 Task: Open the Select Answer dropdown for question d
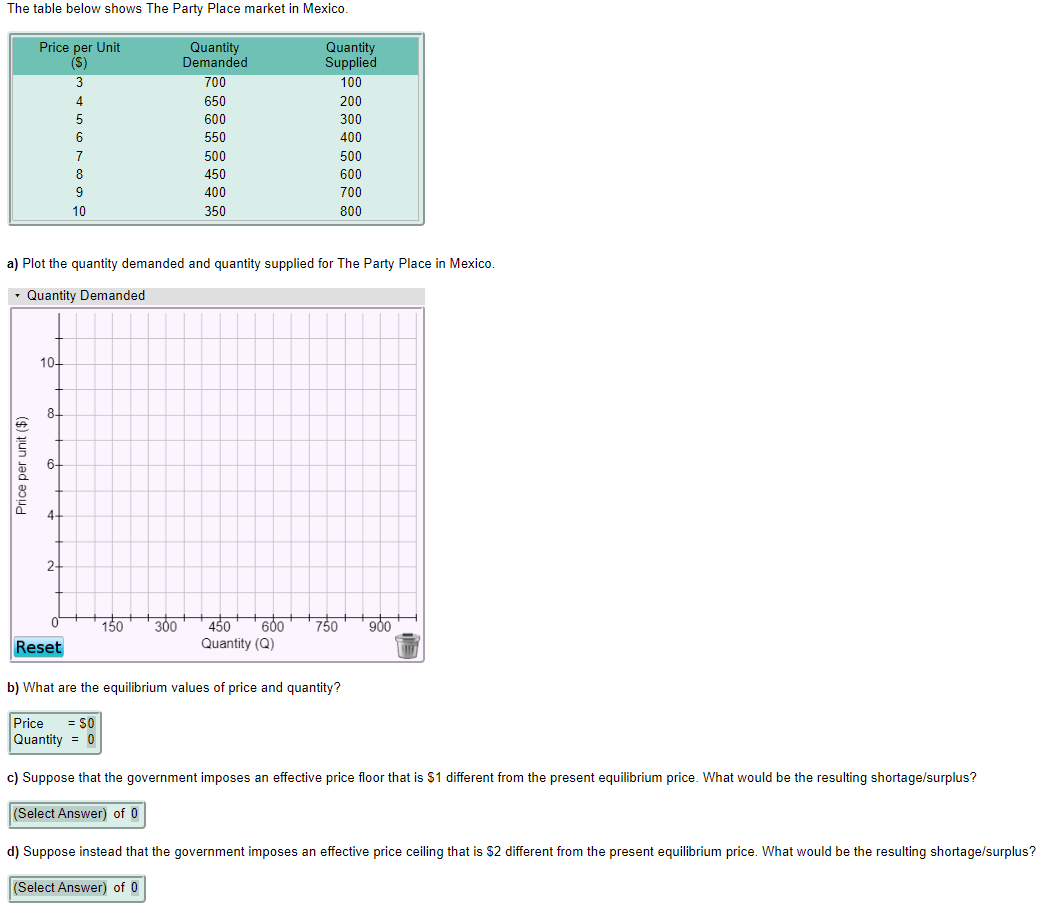tap(60, 888)
